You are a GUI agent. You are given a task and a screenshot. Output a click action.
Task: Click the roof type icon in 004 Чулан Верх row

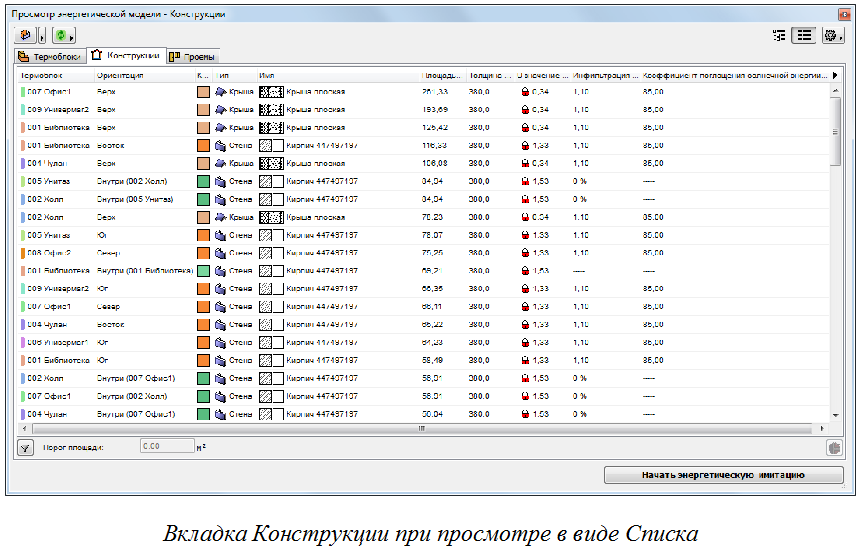click(220, 164)
